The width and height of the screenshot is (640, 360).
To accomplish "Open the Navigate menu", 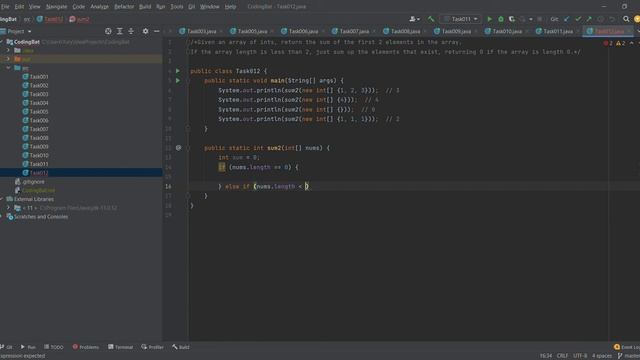I will [56, 7].
